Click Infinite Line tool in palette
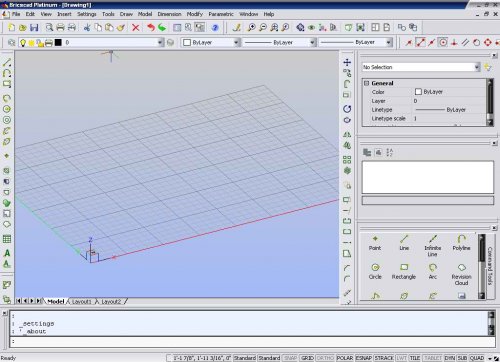 (x=433, y=246)
